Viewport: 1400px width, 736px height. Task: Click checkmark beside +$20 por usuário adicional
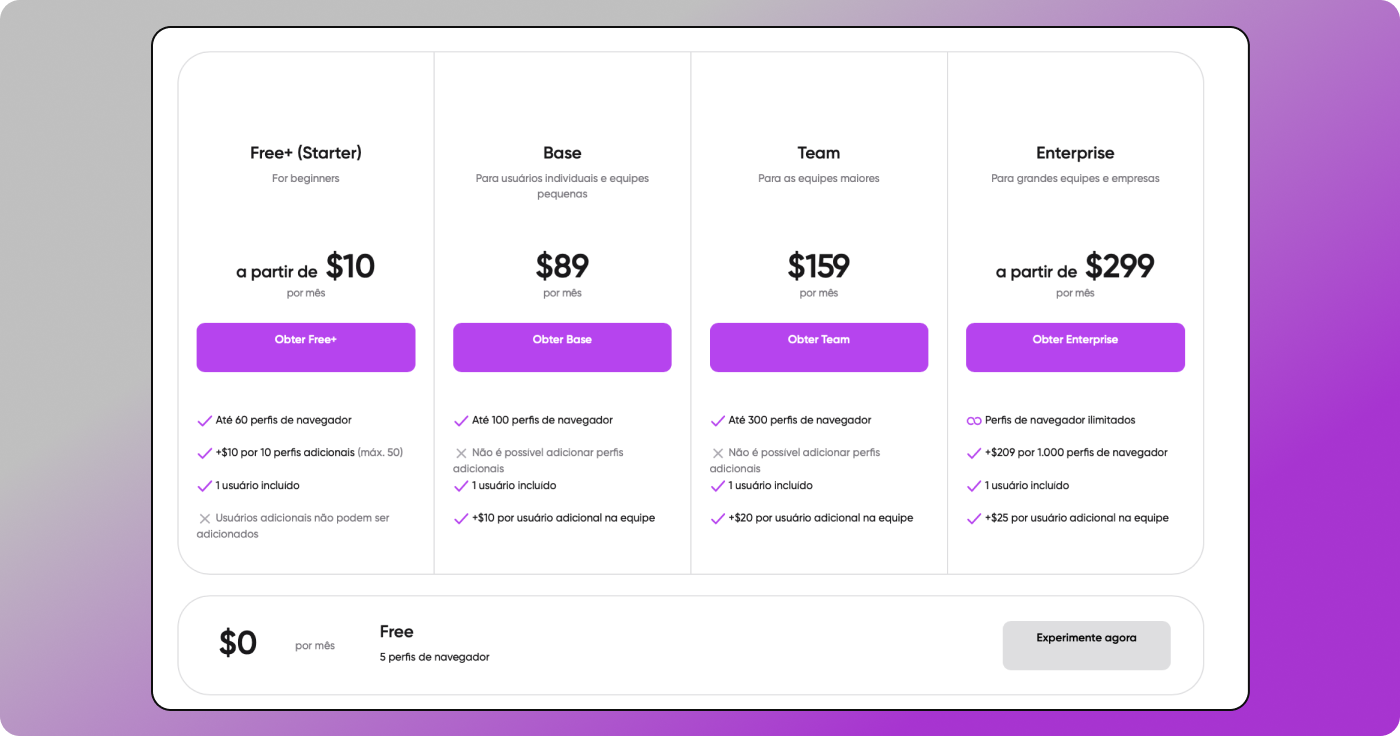click(718, 519)
